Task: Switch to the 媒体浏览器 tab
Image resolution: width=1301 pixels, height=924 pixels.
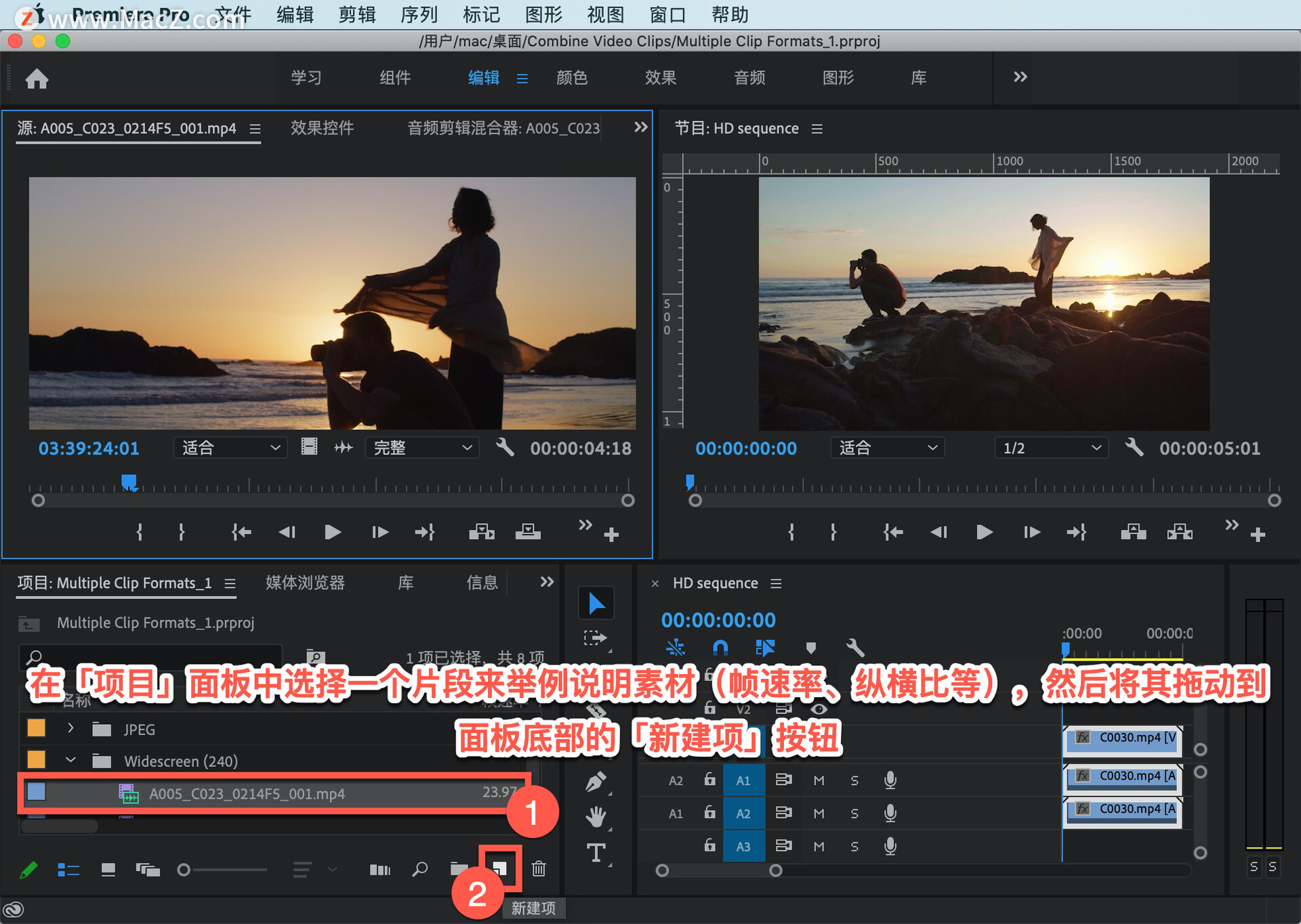Action: pyautogui.click(x=305, y=583)
